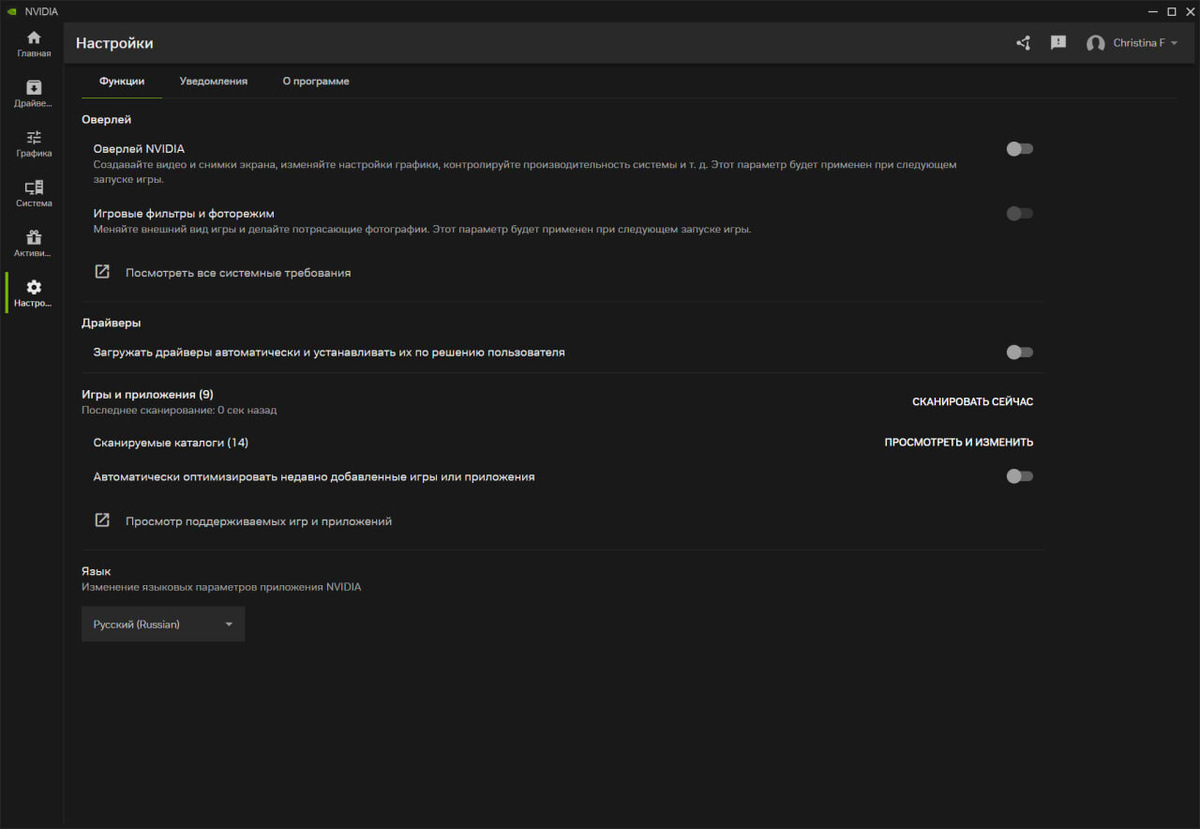Open the Главная home sidebar icon
The width and height of the screenshot is (1200, 829).
(33, 44)
